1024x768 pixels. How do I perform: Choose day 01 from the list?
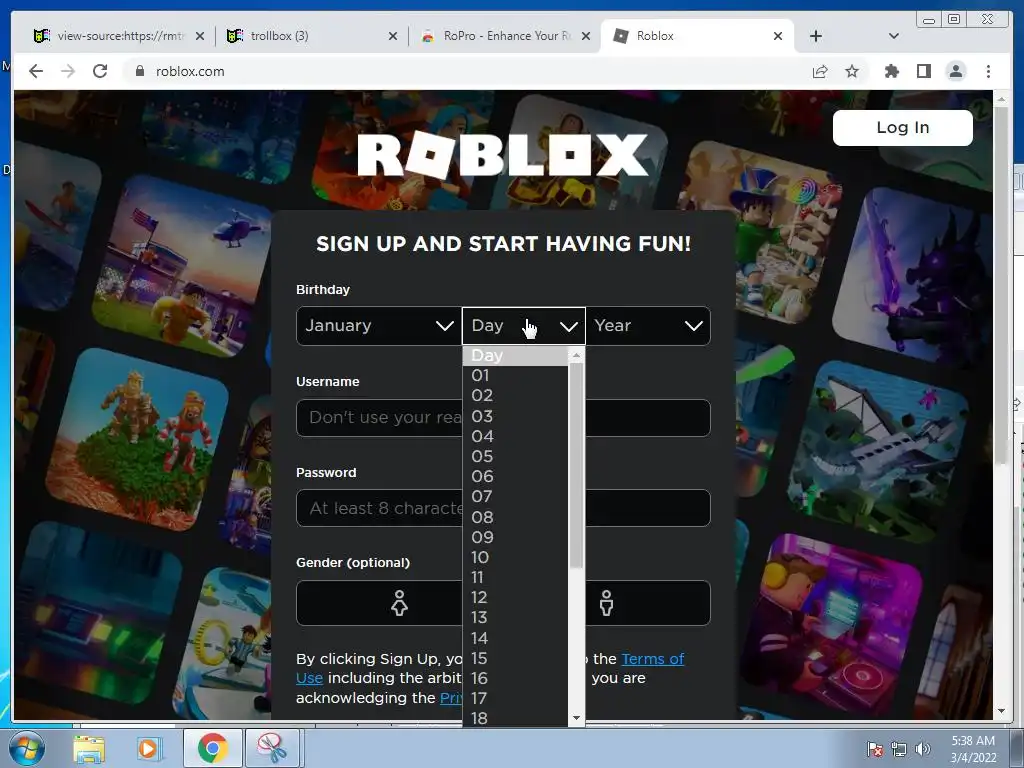coord(515,376)
